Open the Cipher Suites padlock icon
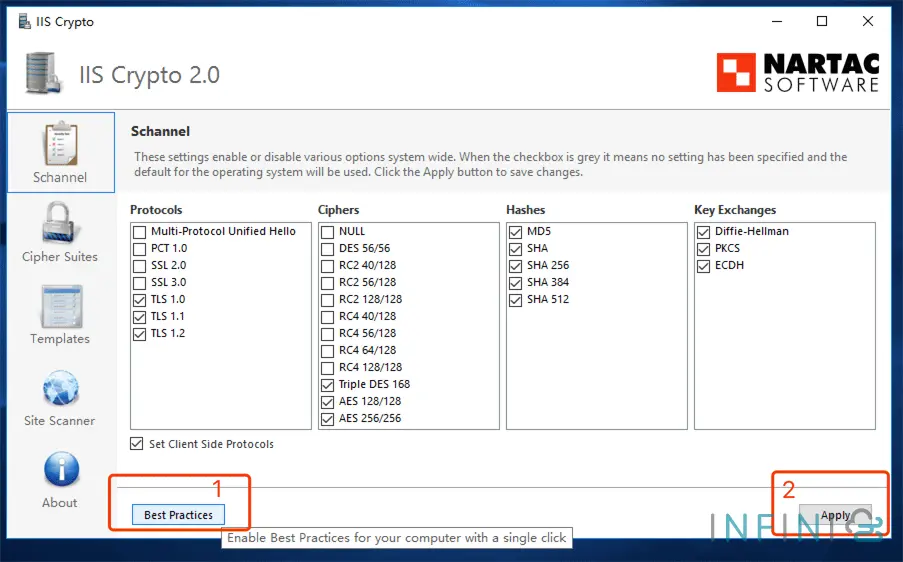 (60, 223)
